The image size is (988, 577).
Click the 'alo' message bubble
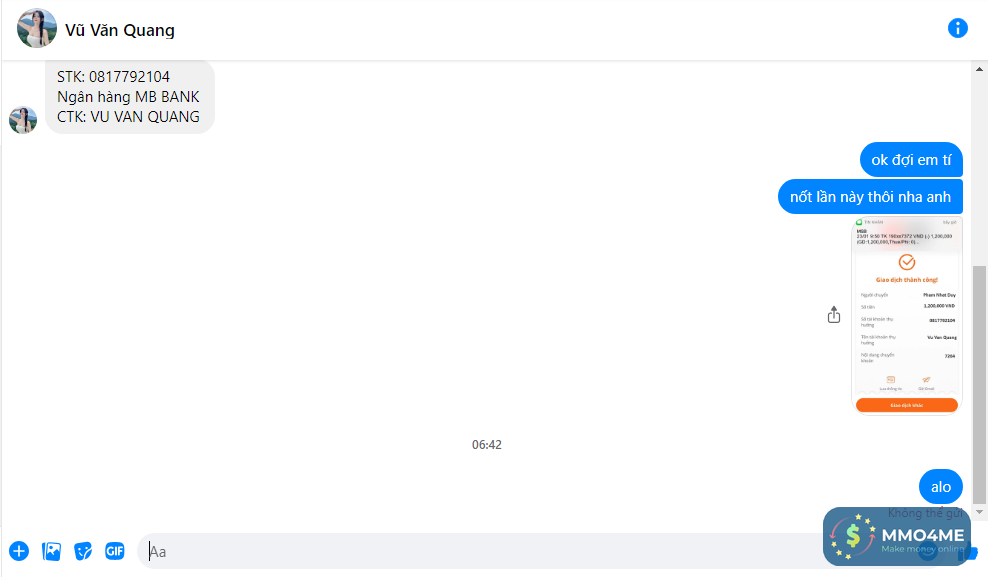pyautogui.click(x=941, y=486)
